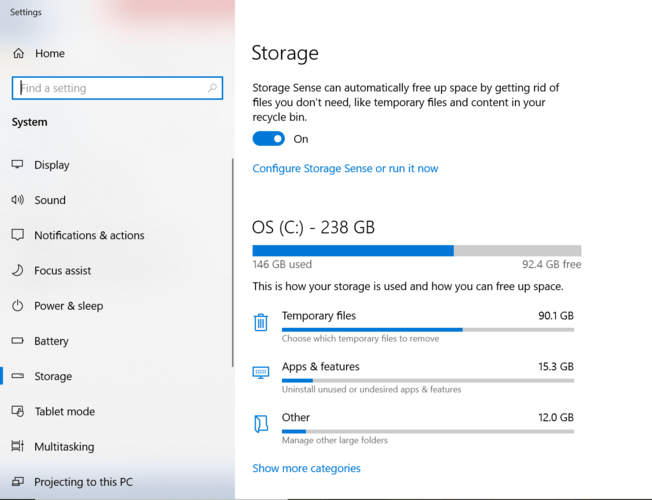This screenshot has height=500, width=652.
Task: Open Temporary files storage details
Action: point(318,316)
